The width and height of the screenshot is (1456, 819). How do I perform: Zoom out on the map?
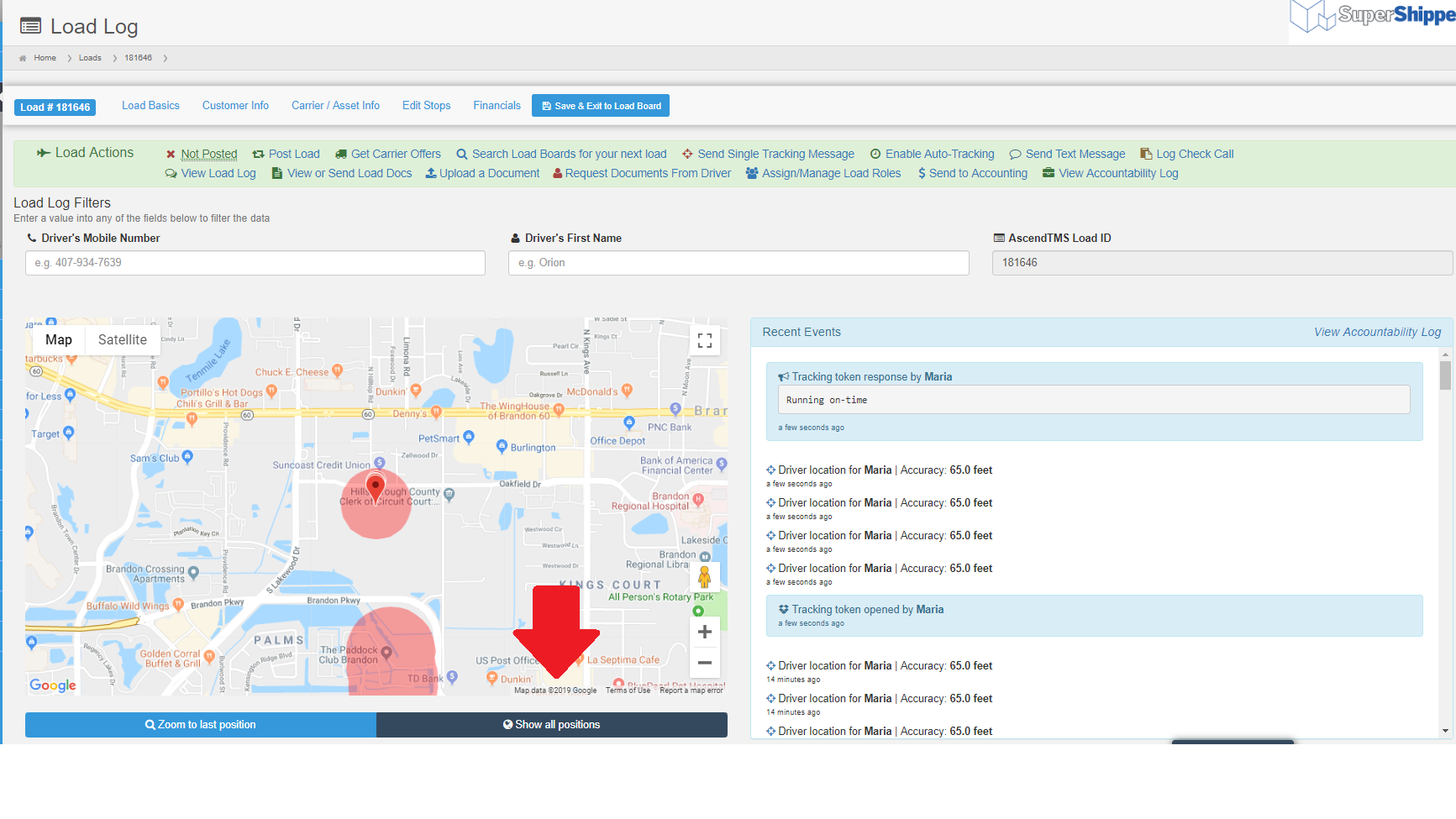click(x=705, y=663)
